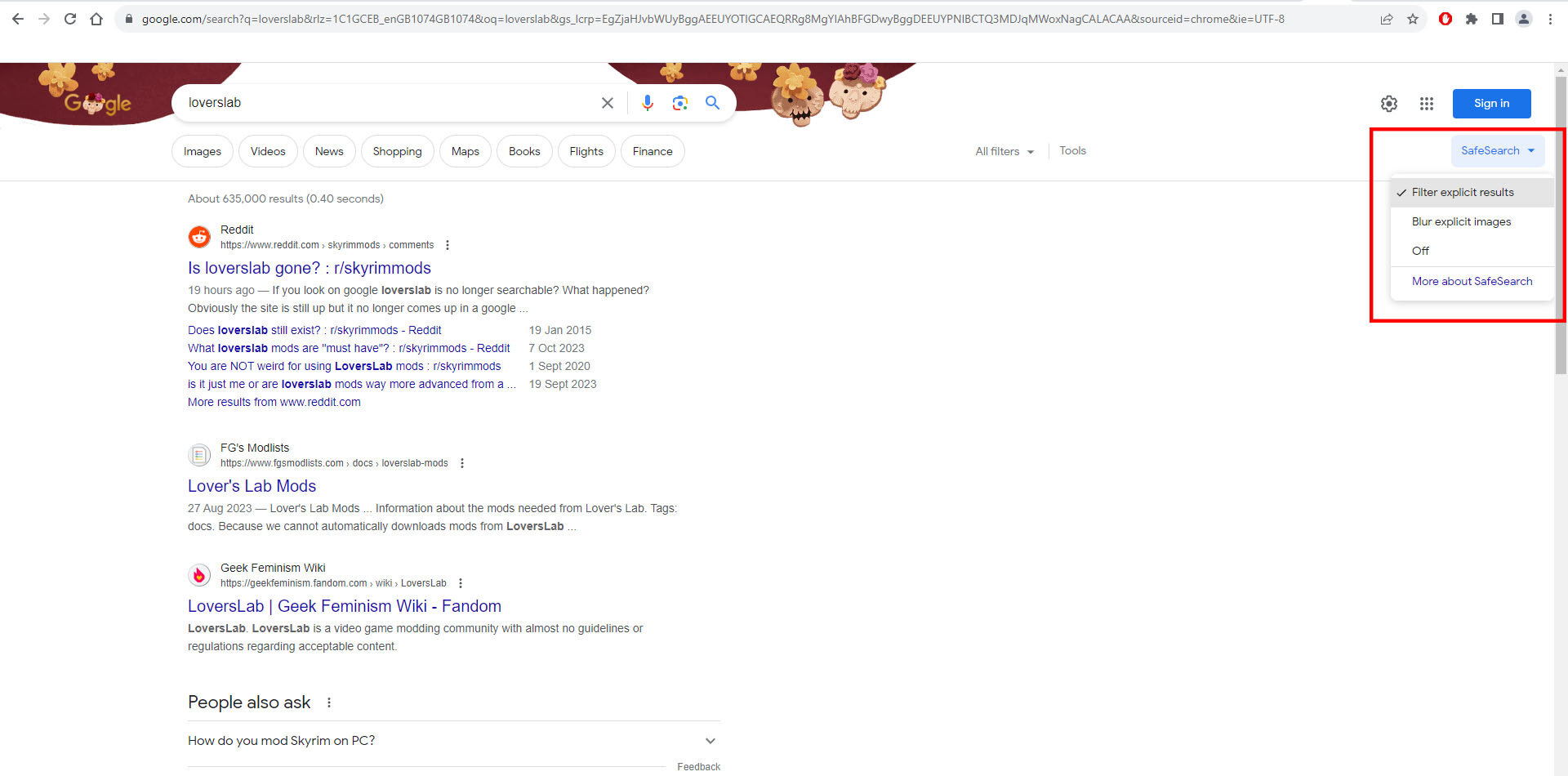Open the Tools options

(x=1072, y=151)
